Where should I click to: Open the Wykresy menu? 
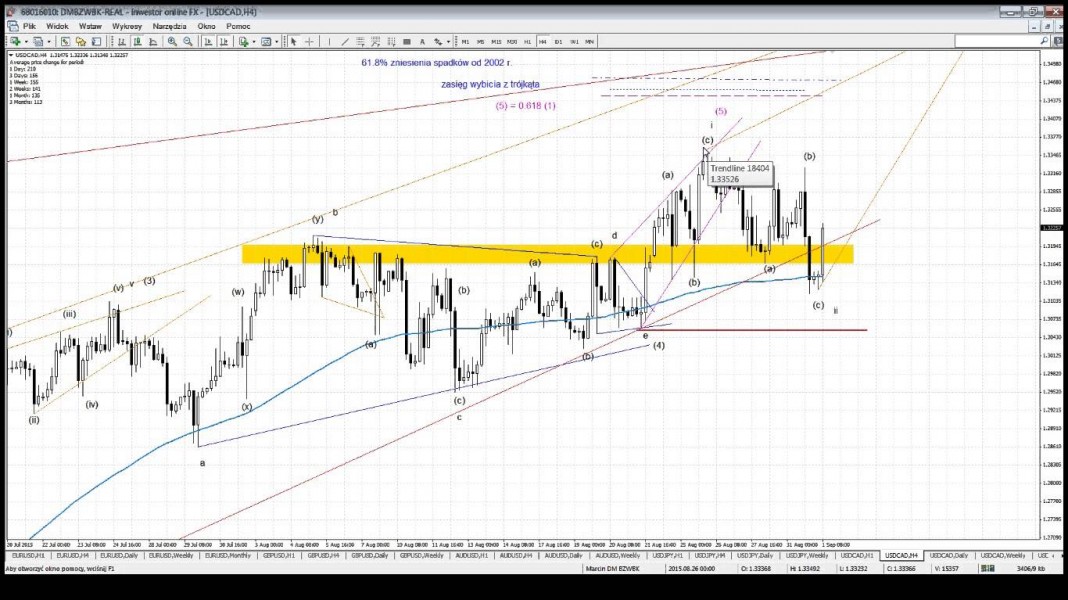(x=127, y=26)
